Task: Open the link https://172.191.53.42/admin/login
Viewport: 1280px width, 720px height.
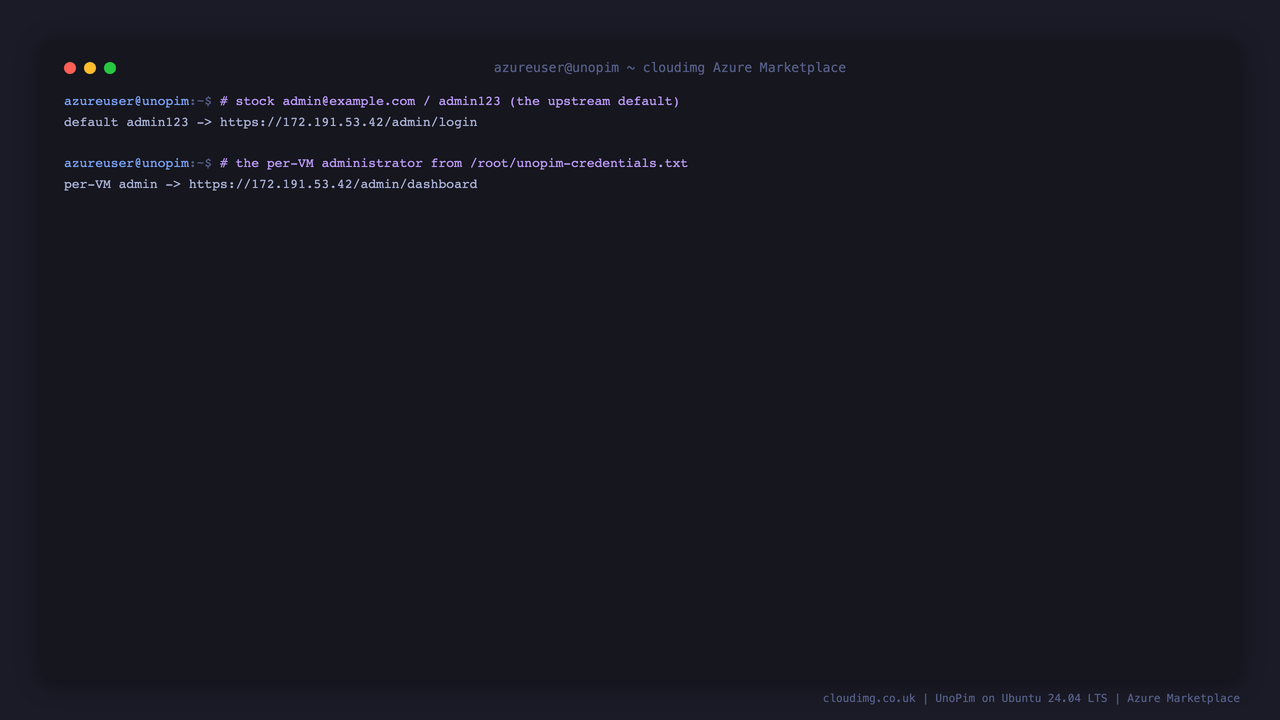Action: click(x=349, y=122)
